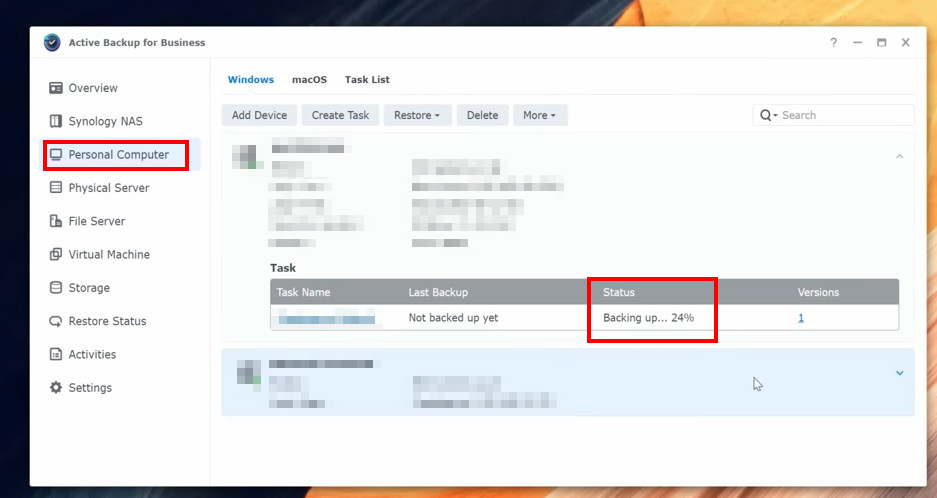Click the Settings gear icon

(56, 387)
